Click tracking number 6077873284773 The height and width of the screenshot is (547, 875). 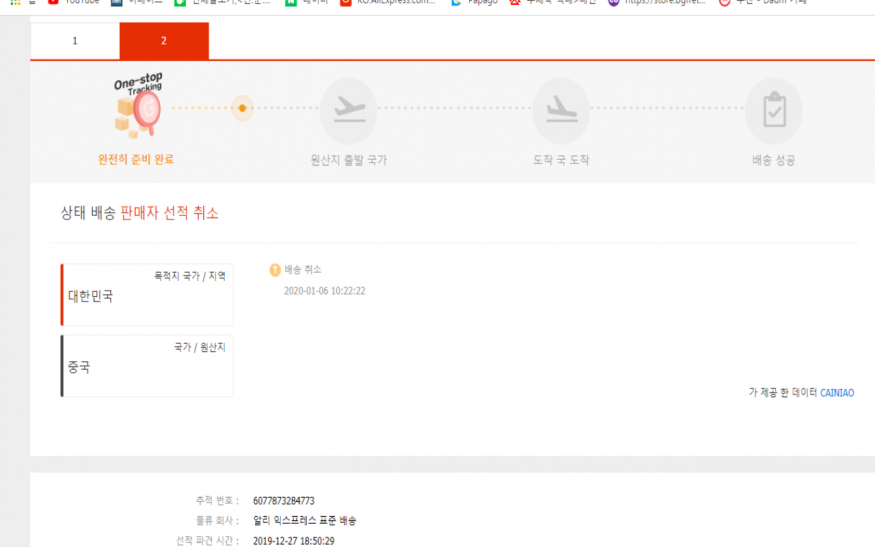pyautogui.click(x=283, y=501)
